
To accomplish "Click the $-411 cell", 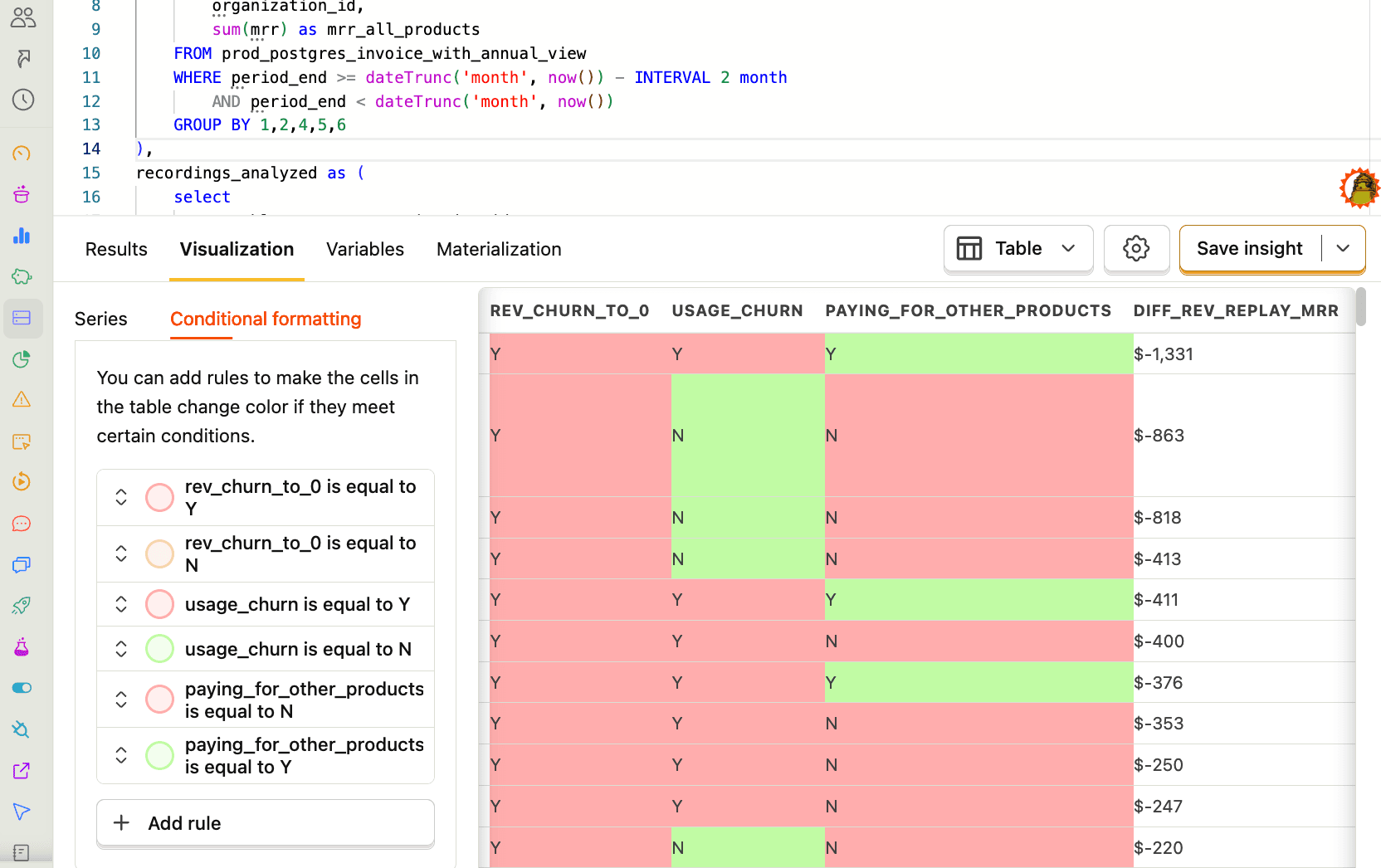I will (x=1244, y=600).
